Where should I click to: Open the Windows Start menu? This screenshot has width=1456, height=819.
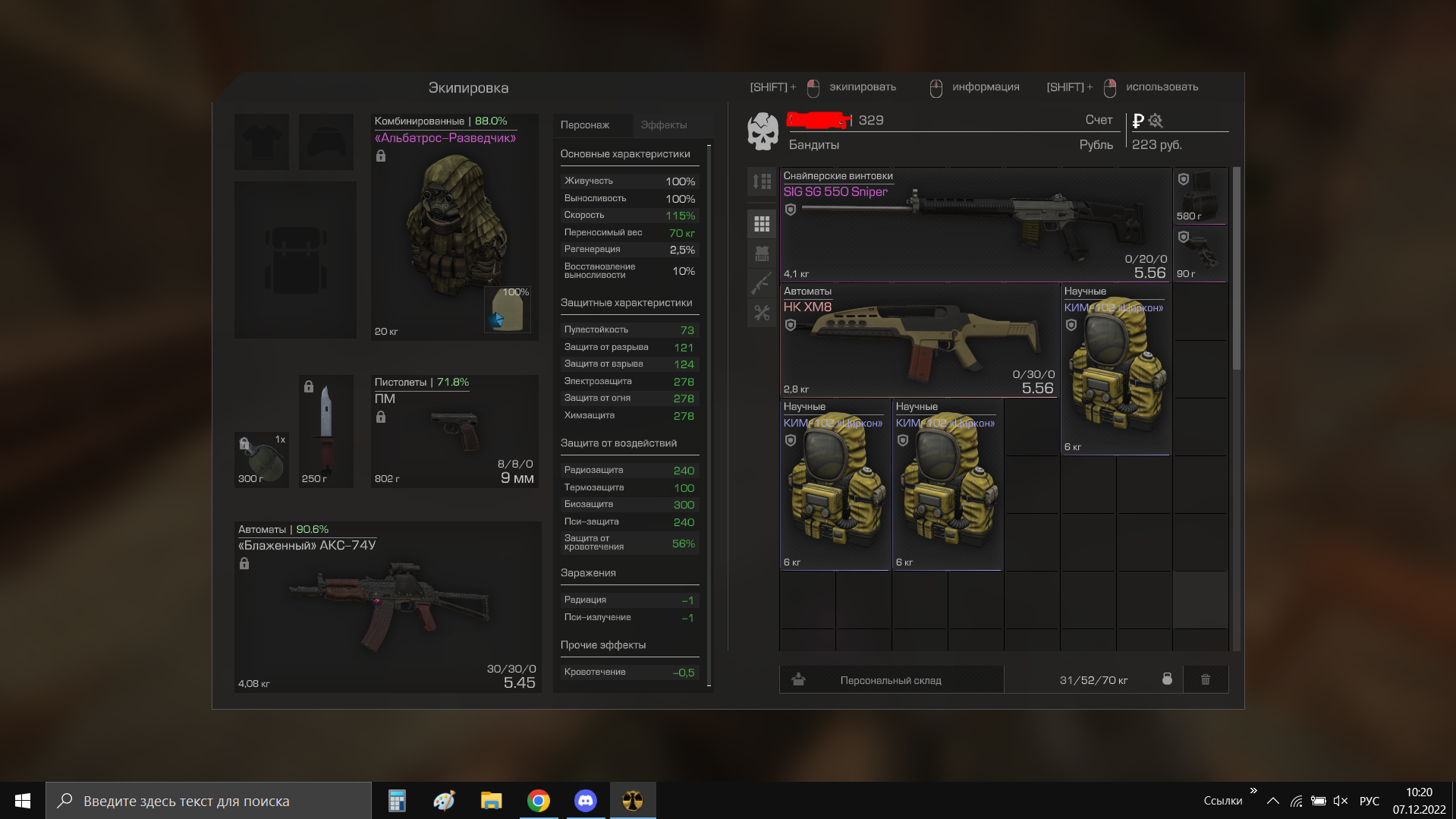[x=23, y=801]
